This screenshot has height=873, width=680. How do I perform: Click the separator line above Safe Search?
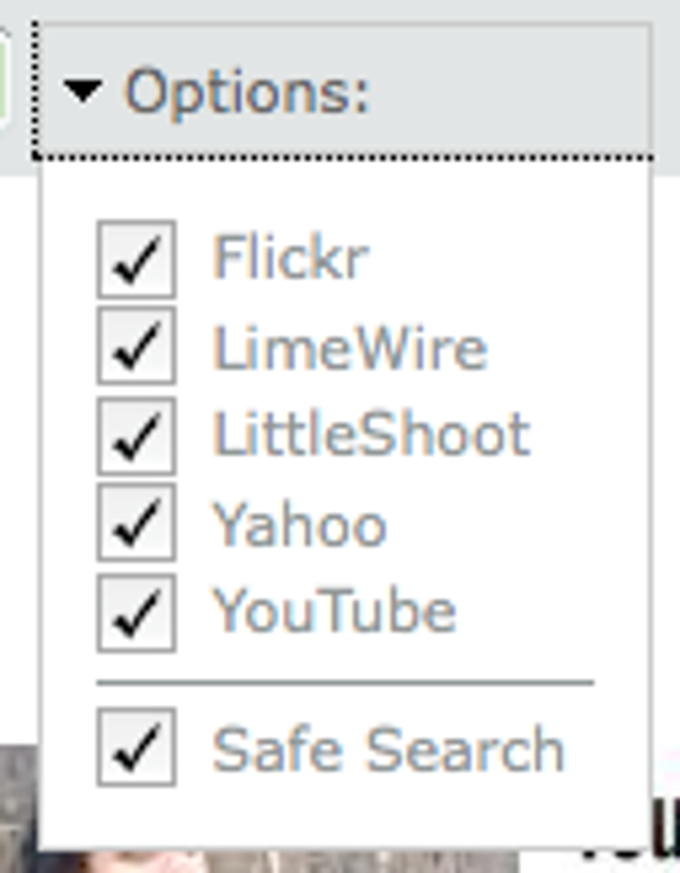(345, 682)
